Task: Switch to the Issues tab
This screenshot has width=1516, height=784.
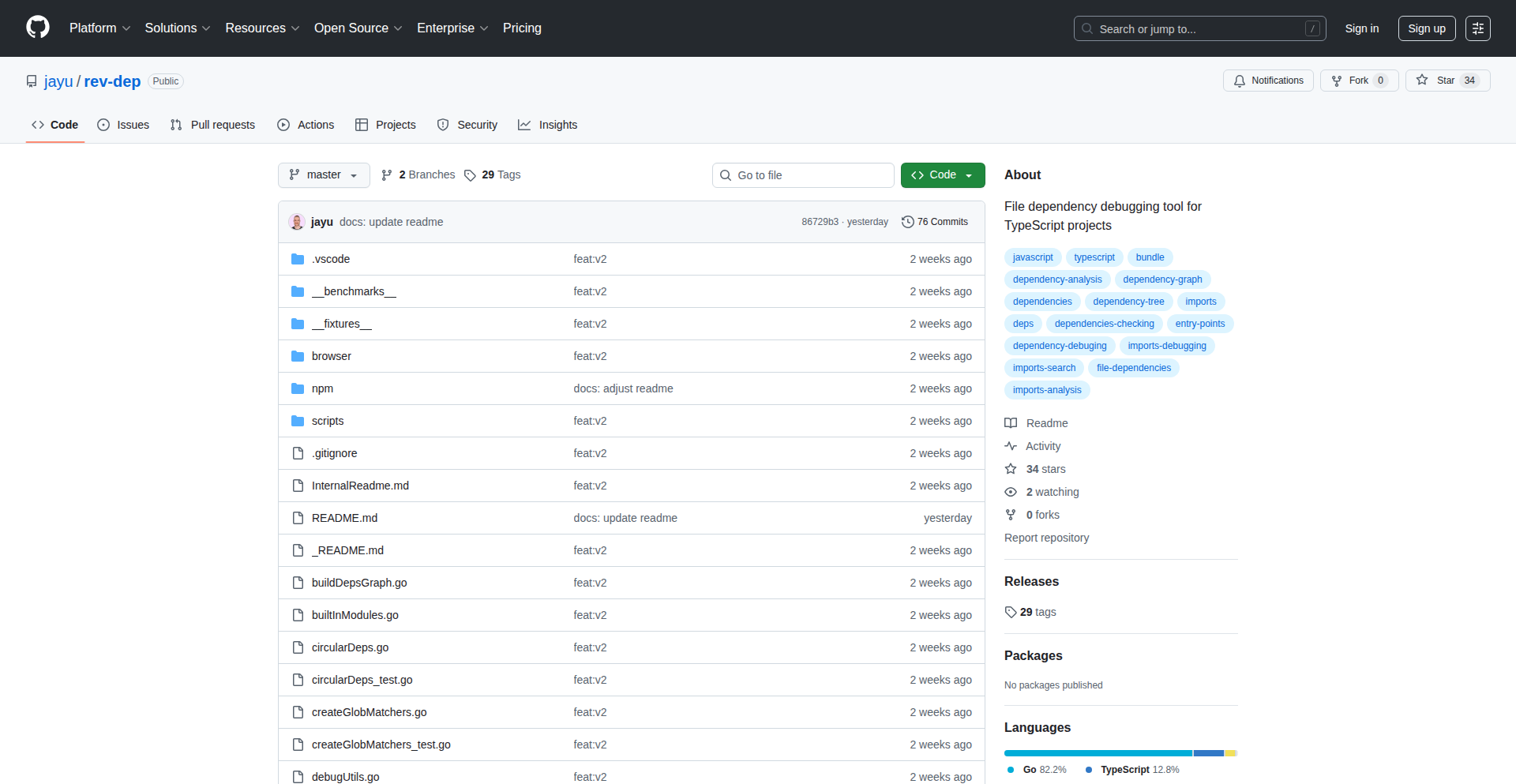Action: (x=123, y=125)
